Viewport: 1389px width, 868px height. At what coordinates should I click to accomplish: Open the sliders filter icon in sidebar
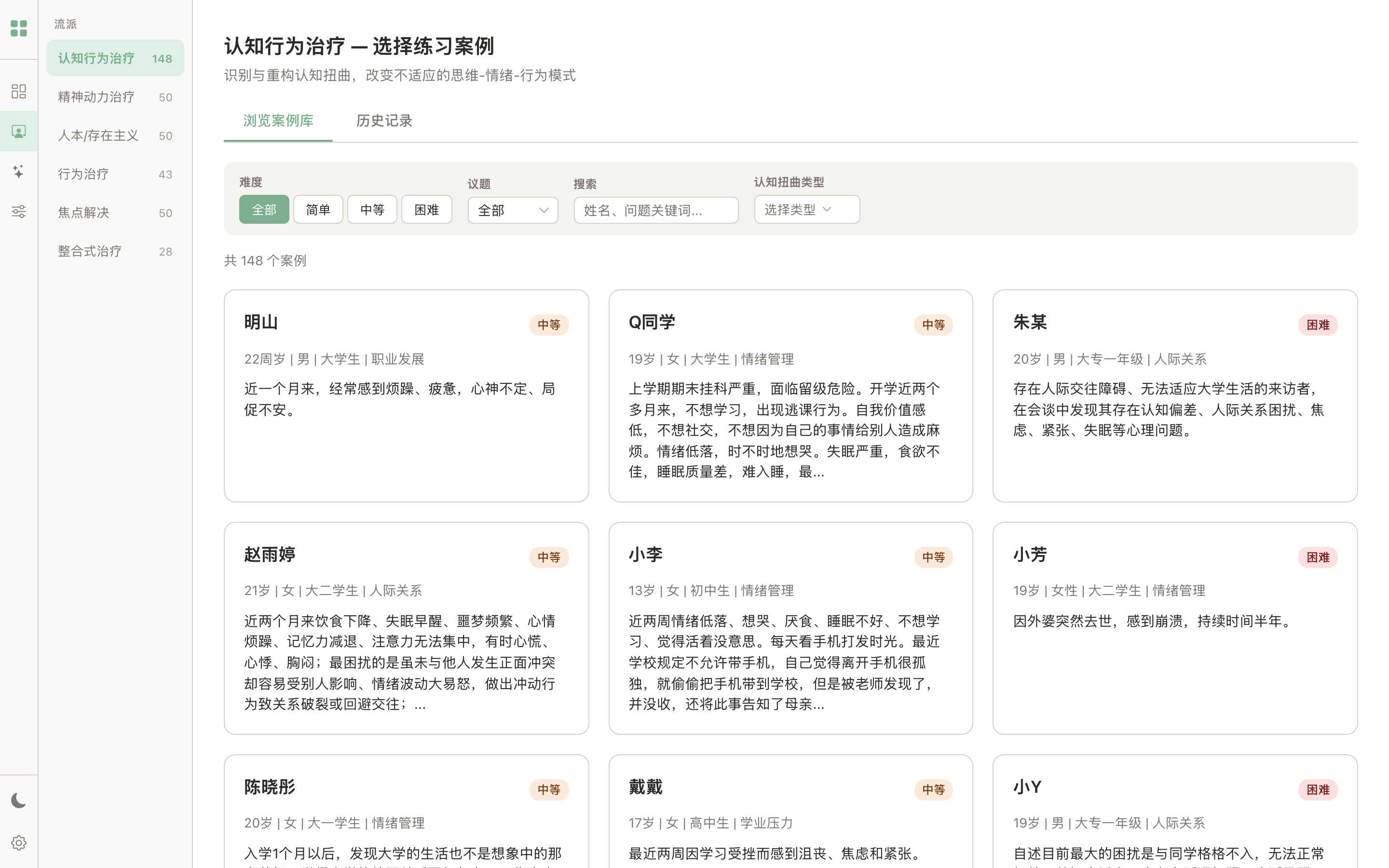coord(19,211)
